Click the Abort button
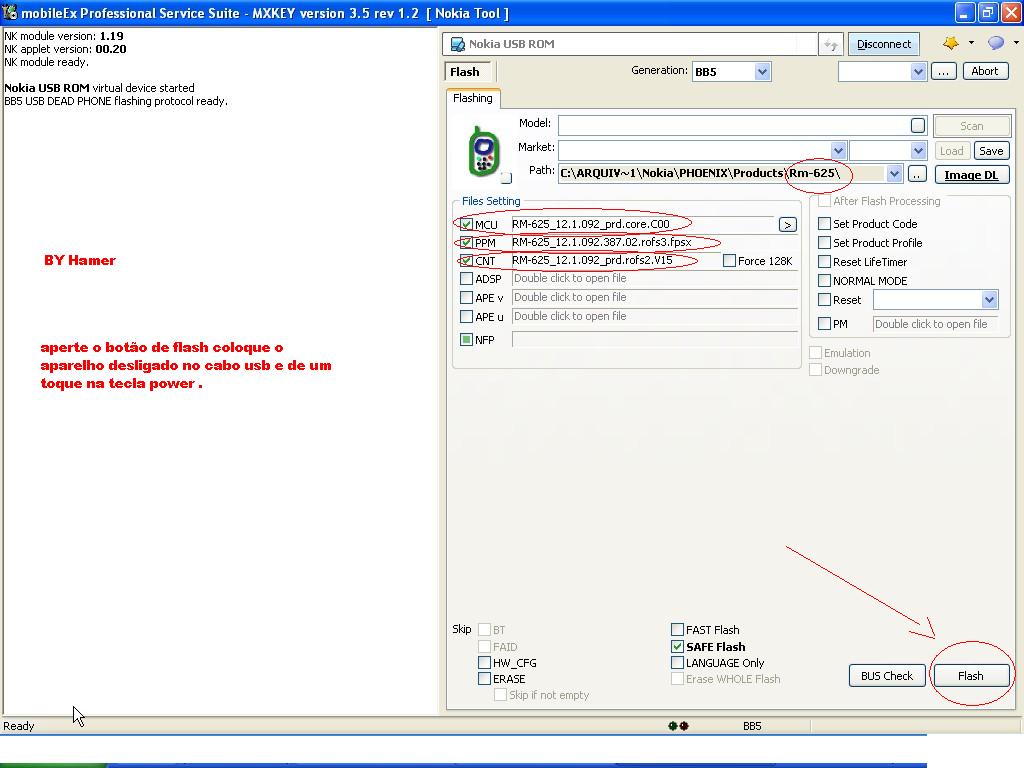This screenshot has width=1024, height=768. tap(984, 71)
